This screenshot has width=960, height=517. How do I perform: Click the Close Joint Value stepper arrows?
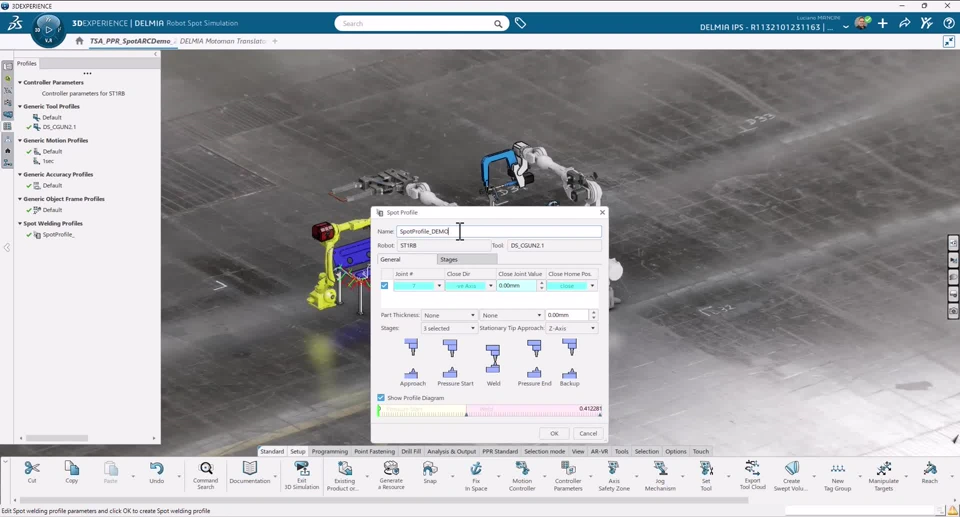point(541,286)
